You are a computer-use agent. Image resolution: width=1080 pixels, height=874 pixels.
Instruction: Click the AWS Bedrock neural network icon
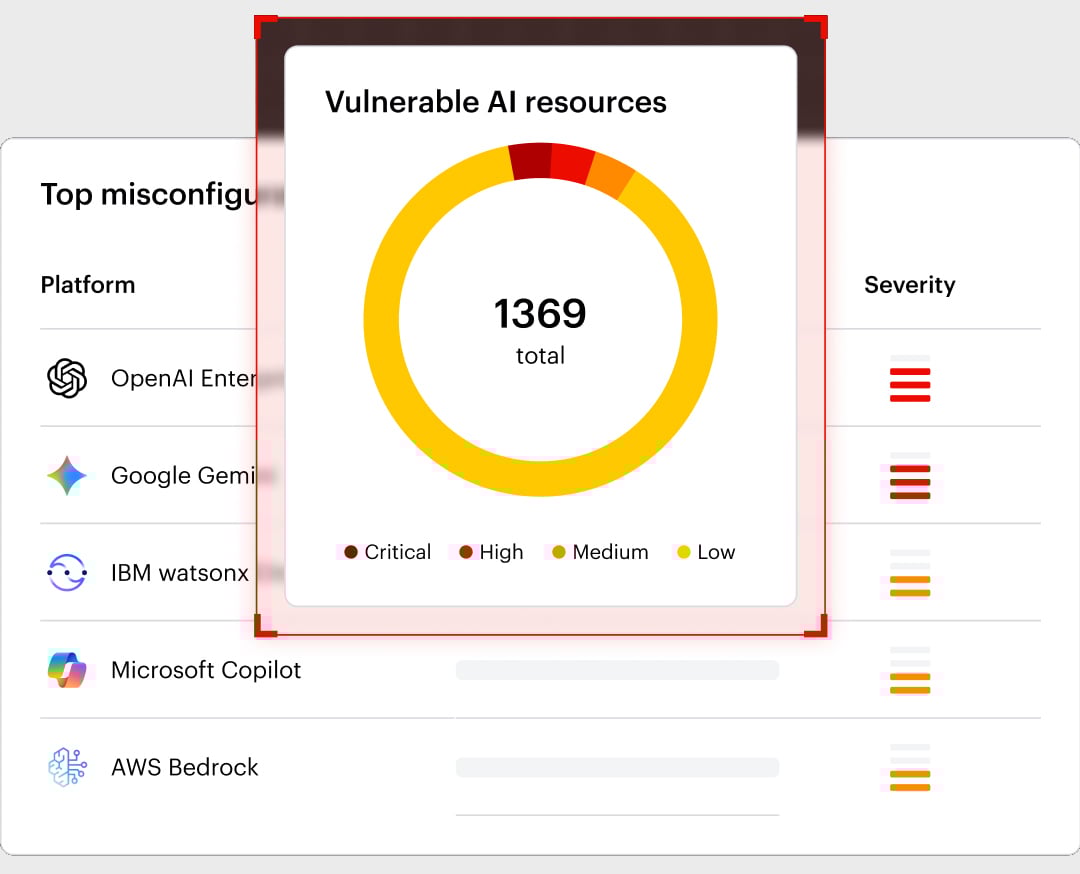(x=69, y=767)
